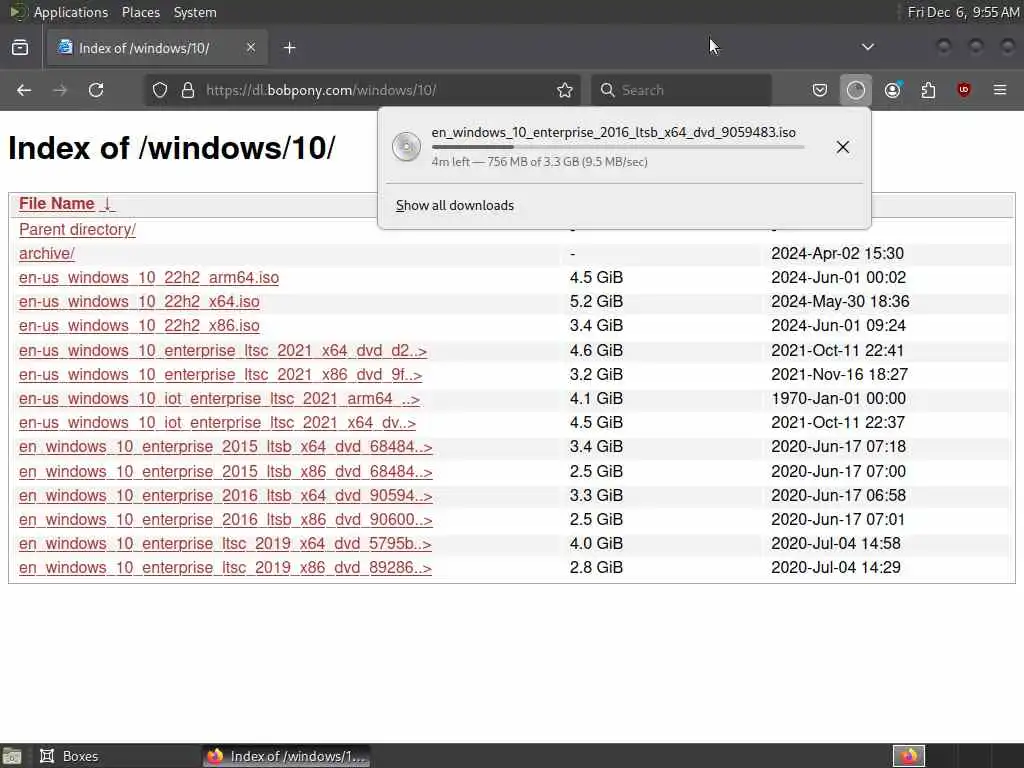The width and height of the screenshot is (1024, 768).
Task: Click the show desktop icon in taskbar
Action: tap(12, 756)
